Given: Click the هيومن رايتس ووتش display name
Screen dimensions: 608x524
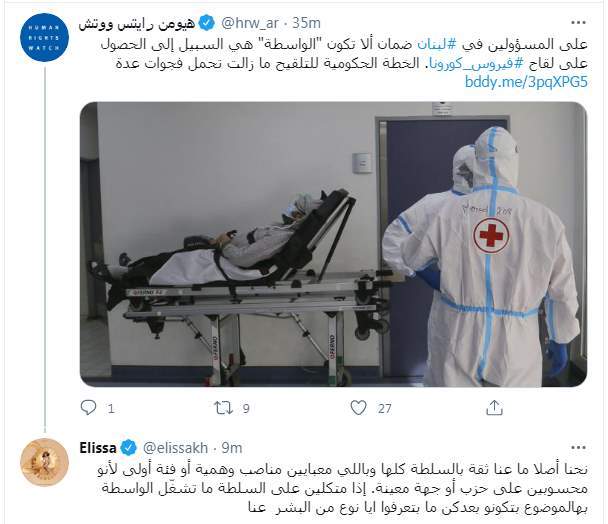Looking at the screenshot, I should pos(137,24).
